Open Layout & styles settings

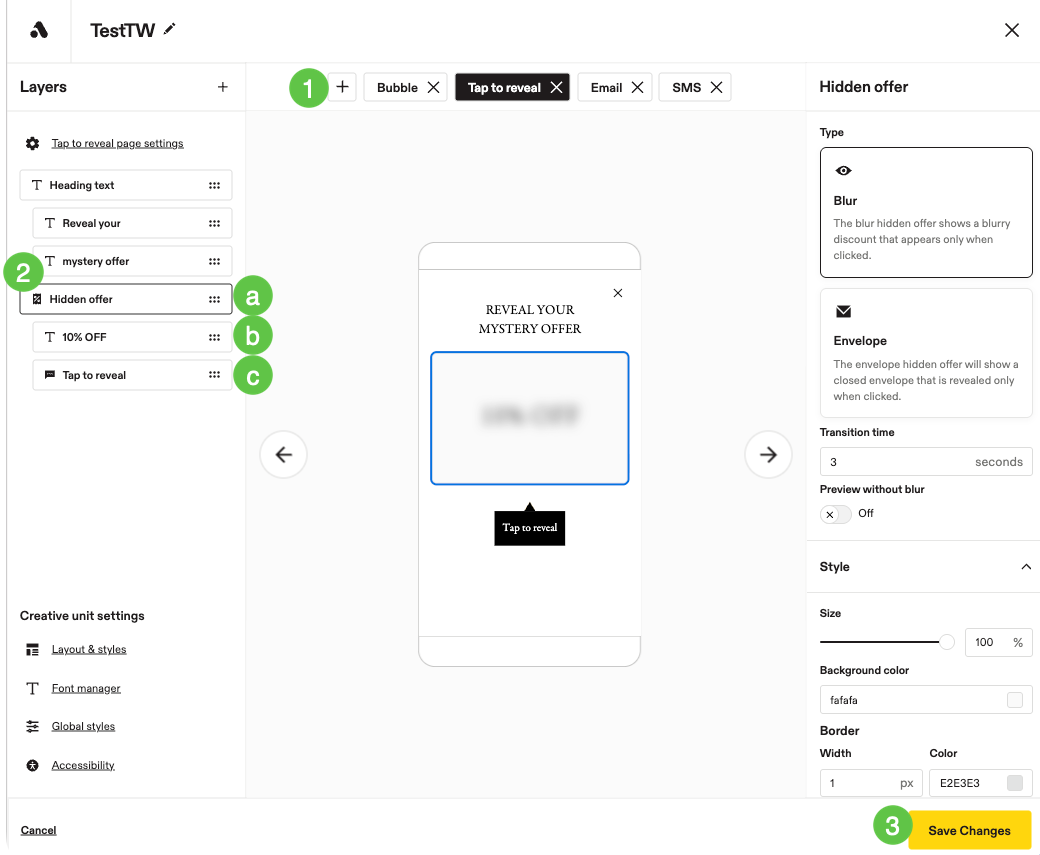89,649
